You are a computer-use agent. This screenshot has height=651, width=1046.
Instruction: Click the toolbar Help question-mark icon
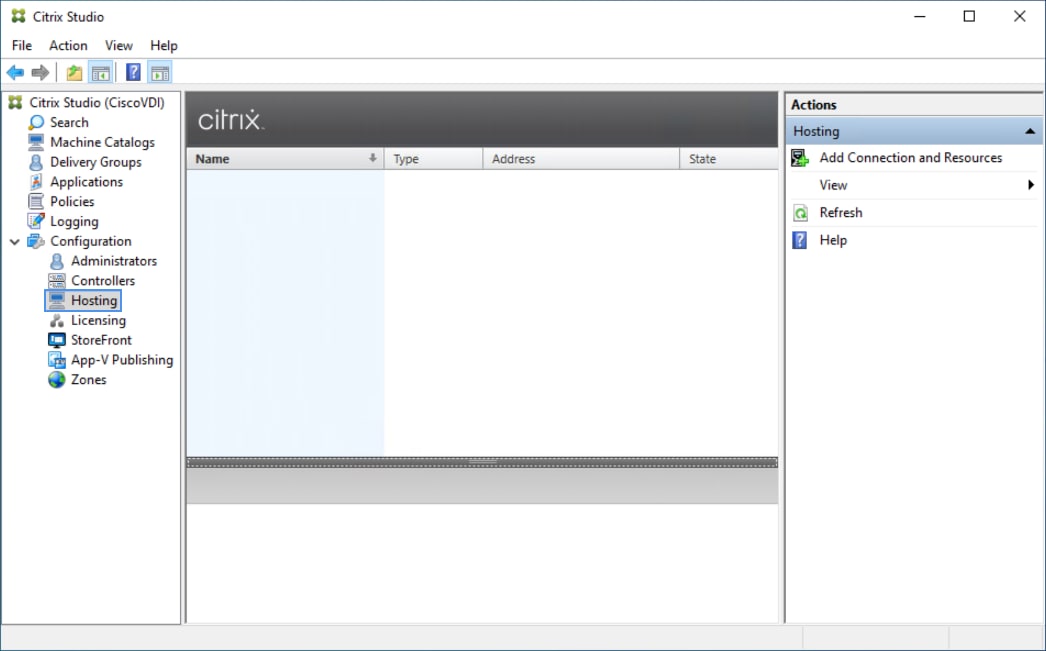click(x=133, y=72)
